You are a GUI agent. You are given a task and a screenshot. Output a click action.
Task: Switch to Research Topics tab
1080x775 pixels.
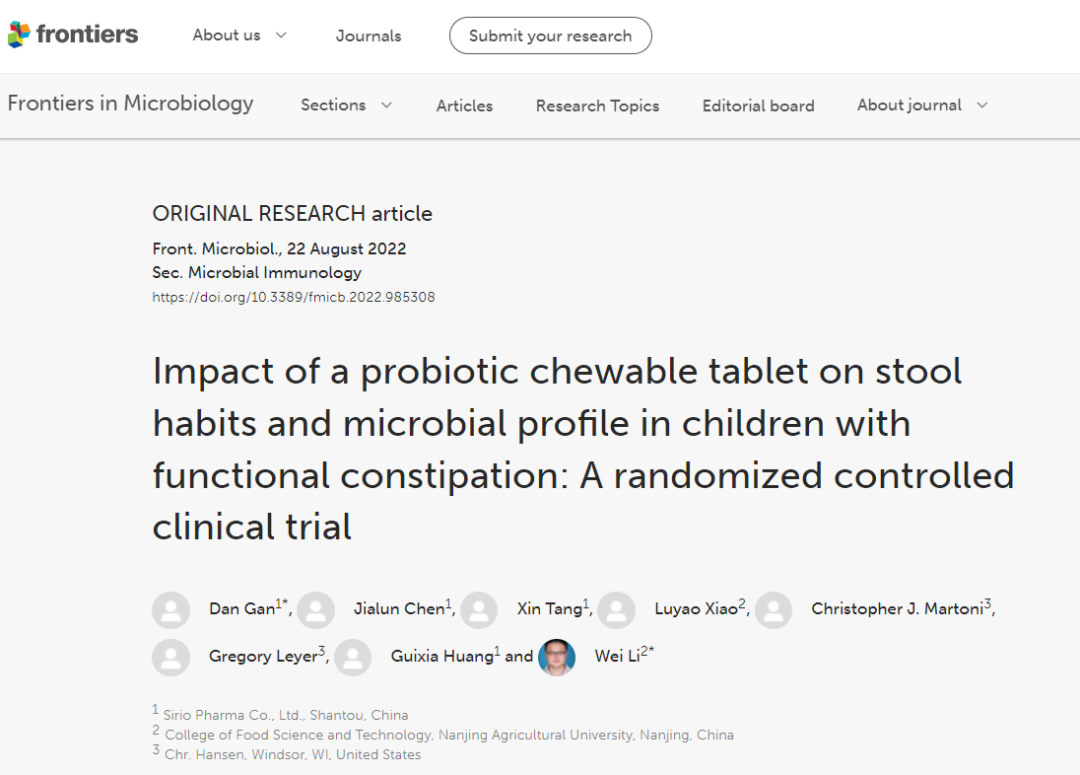click(597, 105)
